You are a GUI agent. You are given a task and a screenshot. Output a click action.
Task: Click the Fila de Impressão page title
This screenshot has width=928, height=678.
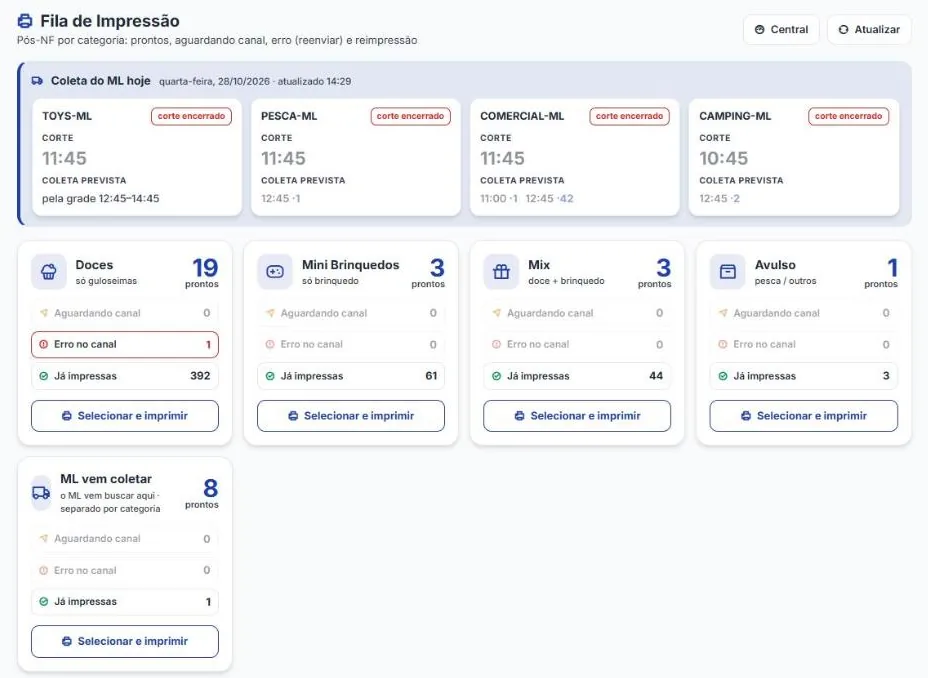pos(109,21)
